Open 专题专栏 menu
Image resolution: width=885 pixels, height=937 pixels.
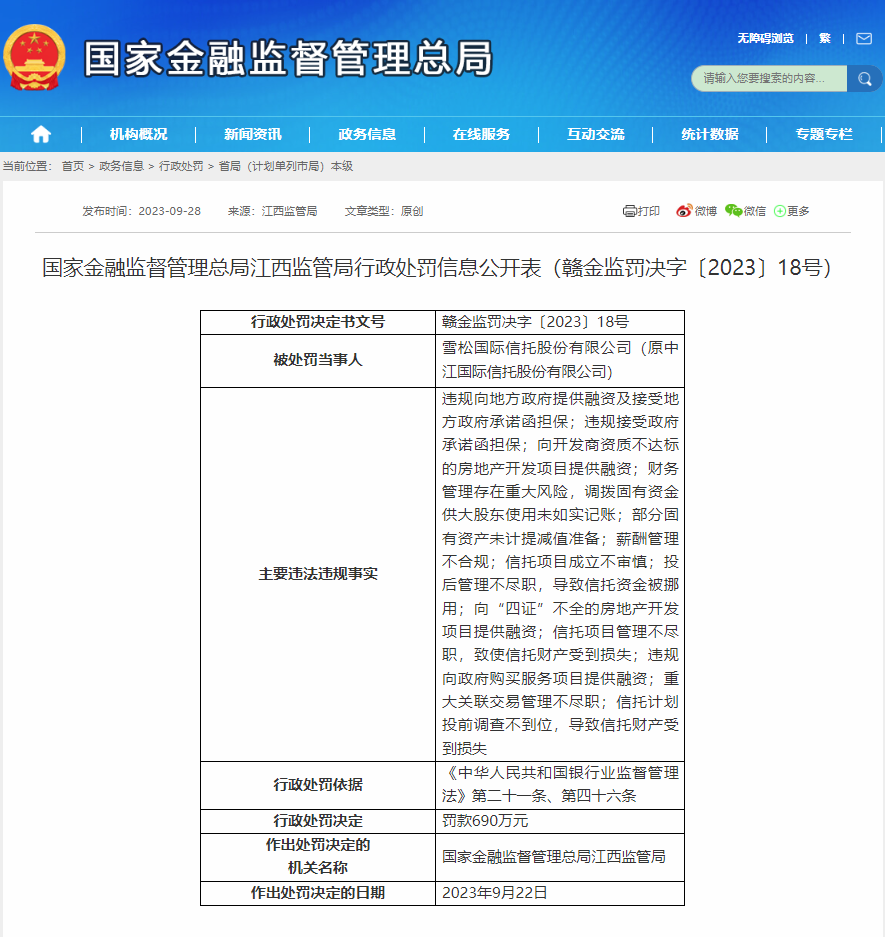point(824,134)
